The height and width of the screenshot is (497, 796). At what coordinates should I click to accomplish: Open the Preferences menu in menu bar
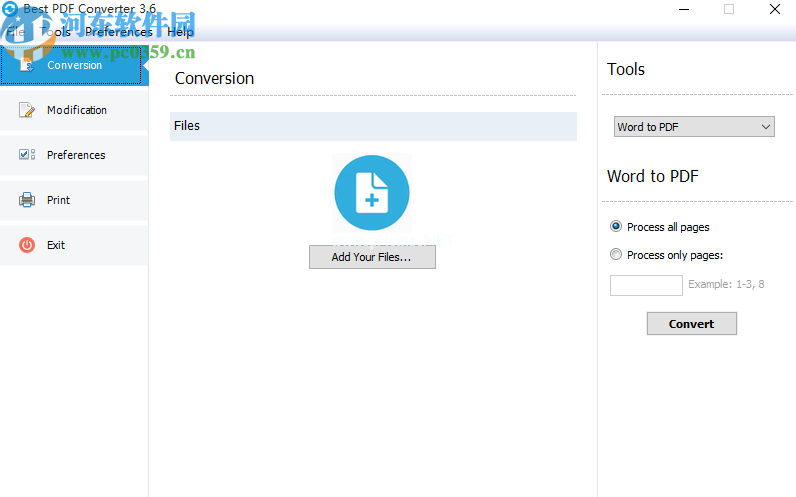click(x=118, y=32)
